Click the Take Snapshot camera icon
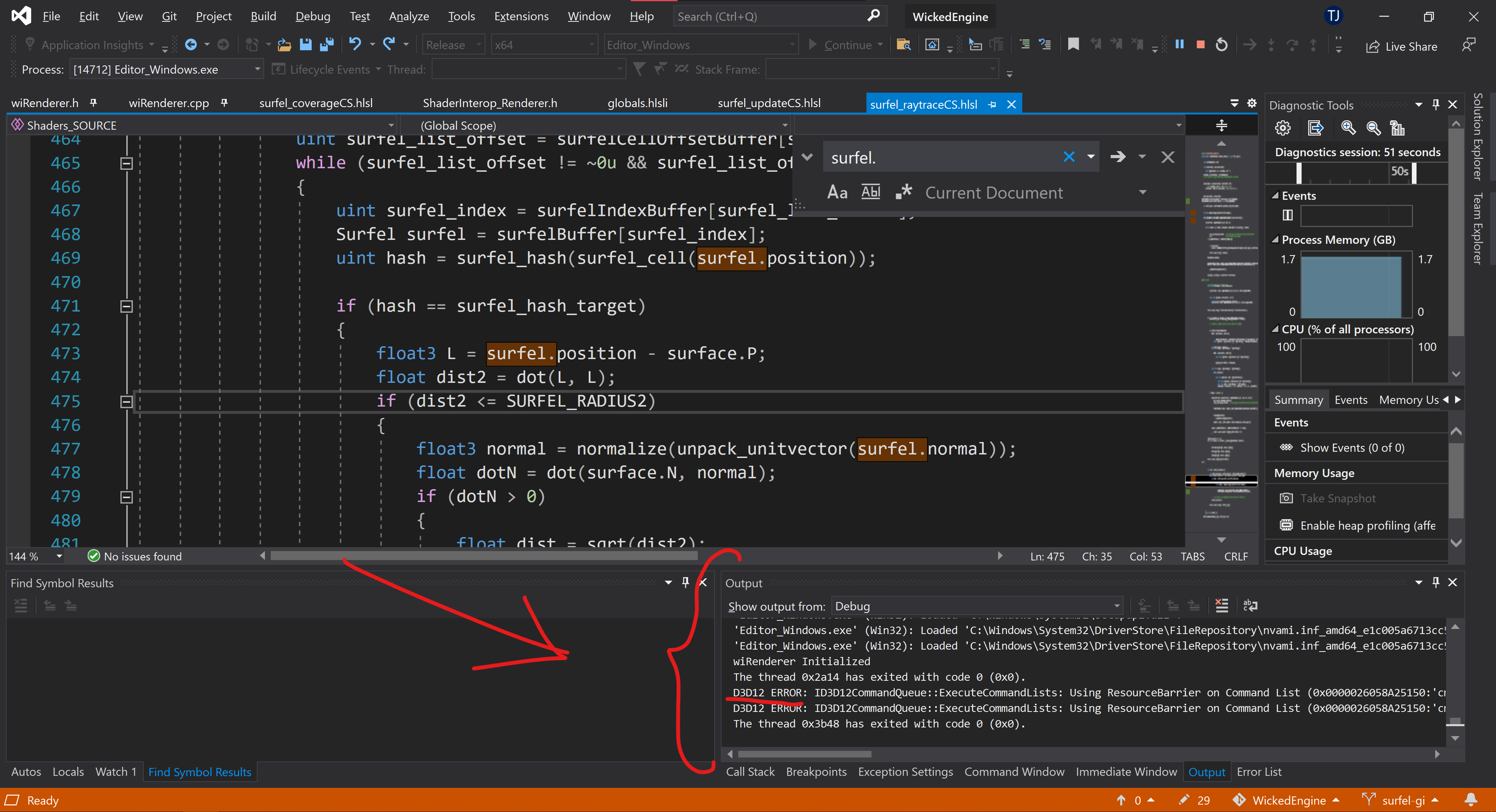Image resolution: width=1496 pixels, height=812 pixels. point(1287,498)
